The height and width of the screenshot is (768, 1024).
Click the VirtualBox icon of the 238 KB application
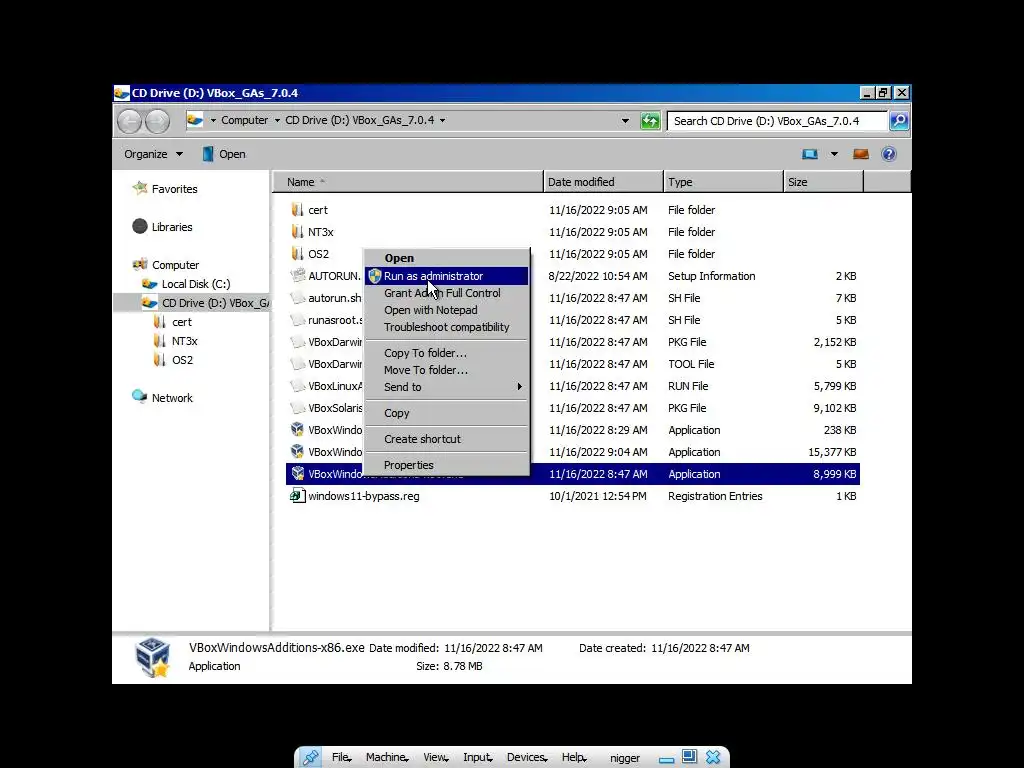(298, 430)
